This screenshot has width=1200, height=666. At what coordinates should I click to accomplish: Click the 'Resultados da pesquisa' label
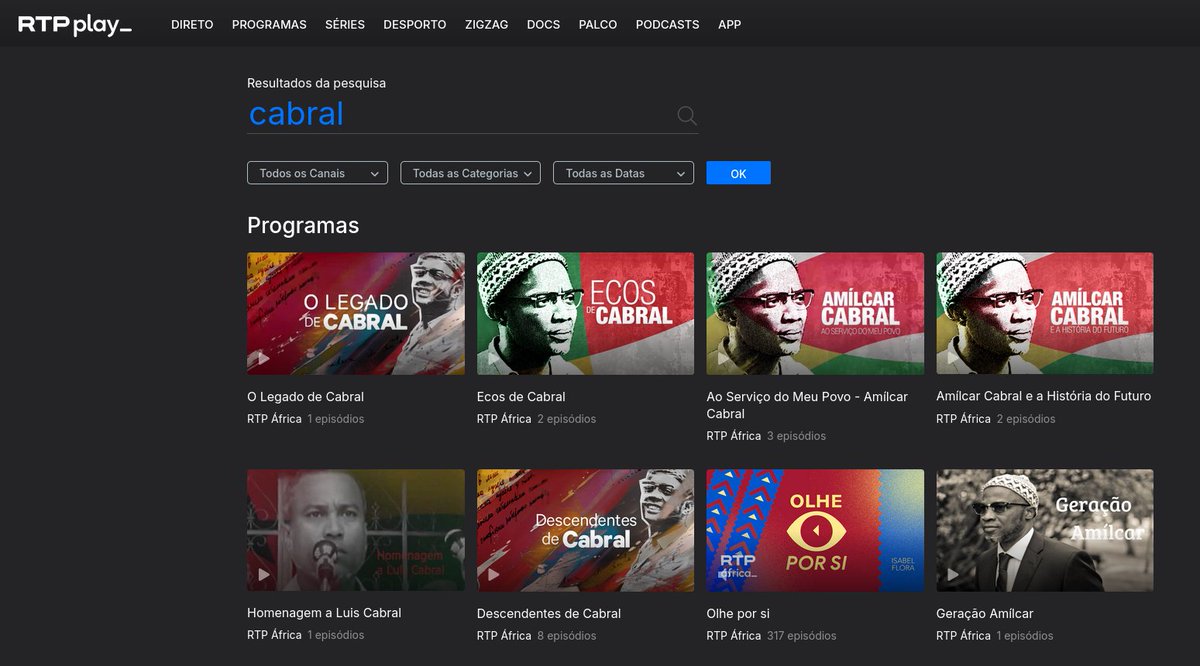pos(316,83)
